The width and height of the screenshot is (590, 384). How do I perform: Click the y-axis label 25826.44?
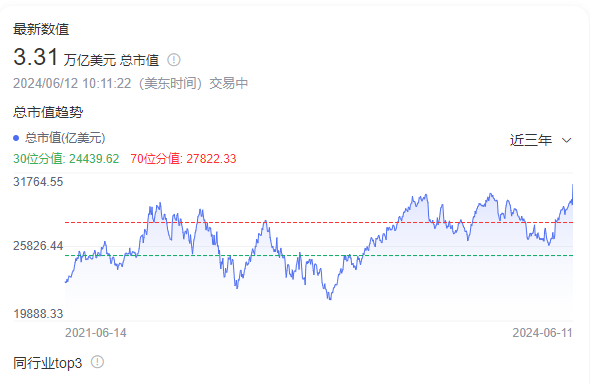point(38,246)
